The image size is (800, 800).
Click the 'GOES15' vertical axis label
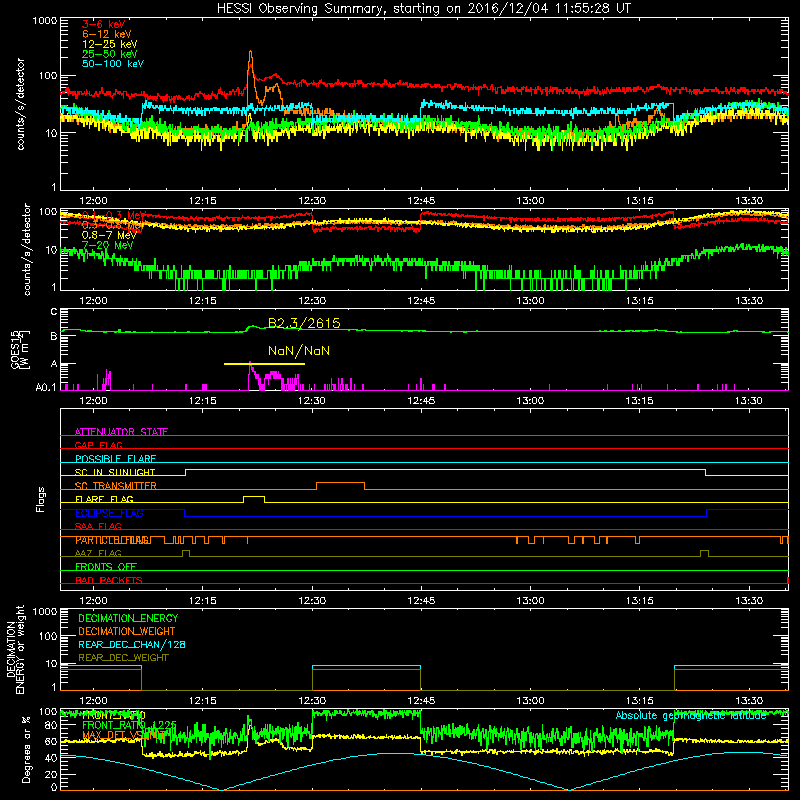pyautogui.click(x=16, y=349)
